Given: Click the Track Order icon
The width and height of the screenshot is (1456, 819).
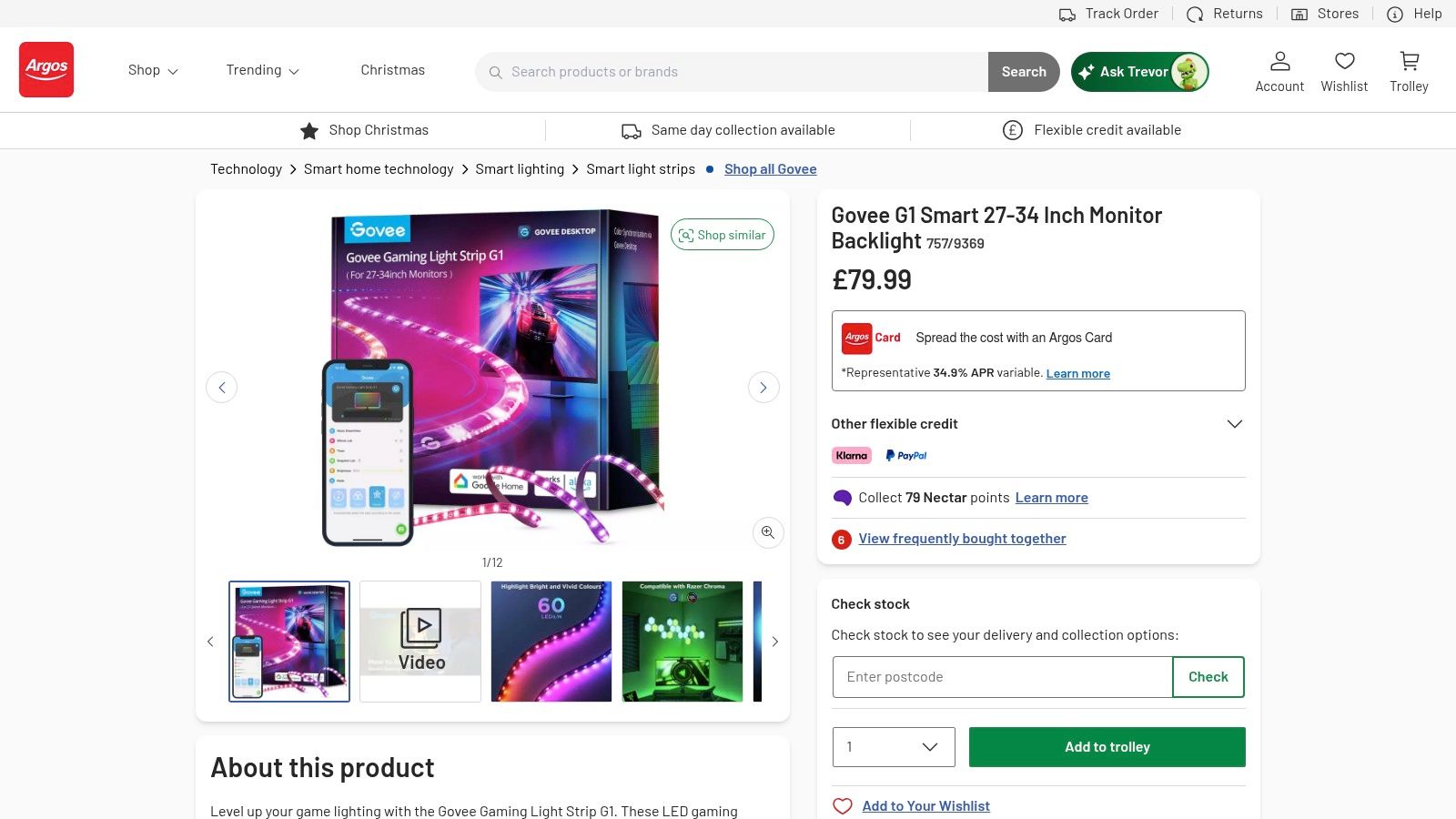Looking at the screenshot, I should [1067, 14].
